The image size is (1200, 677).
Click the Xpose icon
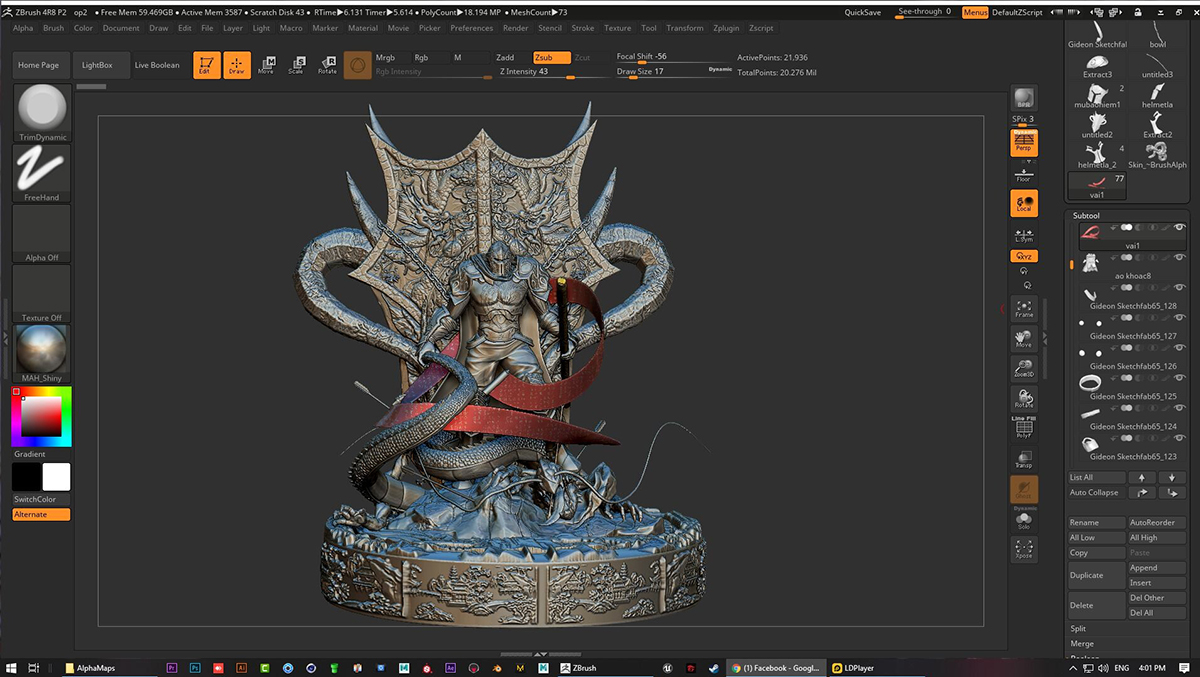pos(1023,549)
